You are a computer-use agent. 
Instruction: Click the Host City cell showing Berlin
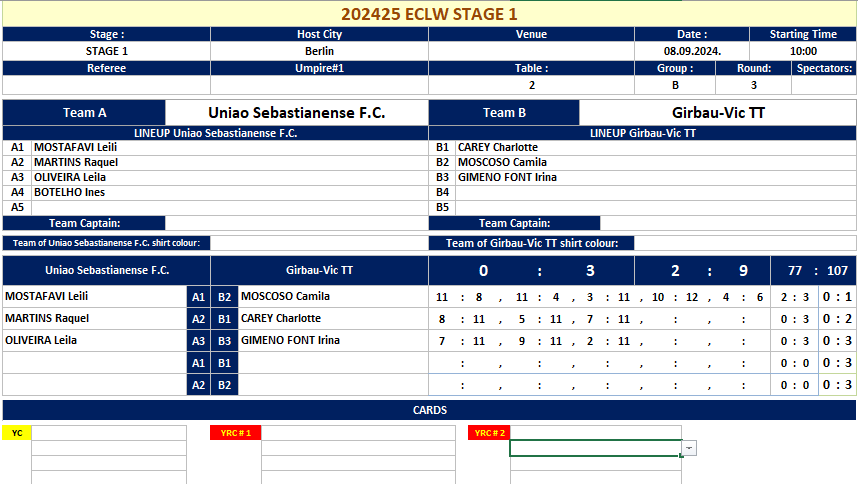pos(319,51)
